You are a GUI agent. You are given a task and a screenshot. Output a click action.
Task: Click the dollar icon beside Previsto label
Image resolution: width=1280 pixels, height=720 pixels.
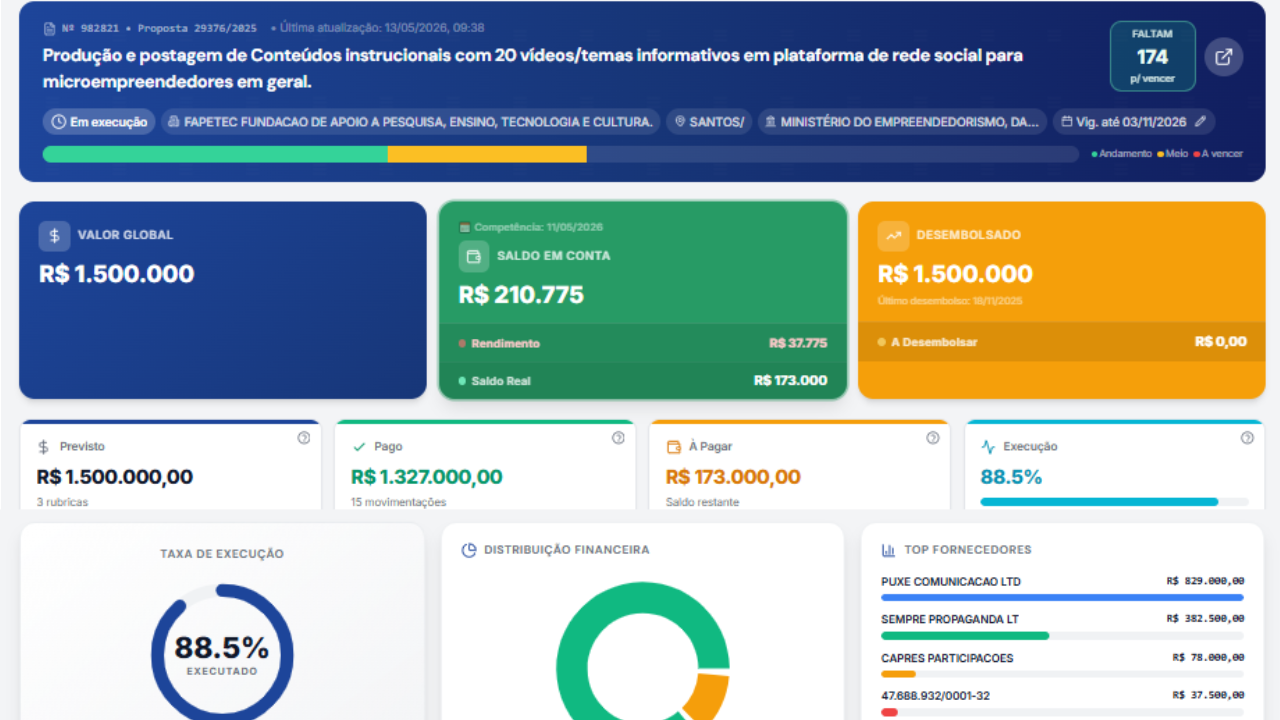point(44,447)
